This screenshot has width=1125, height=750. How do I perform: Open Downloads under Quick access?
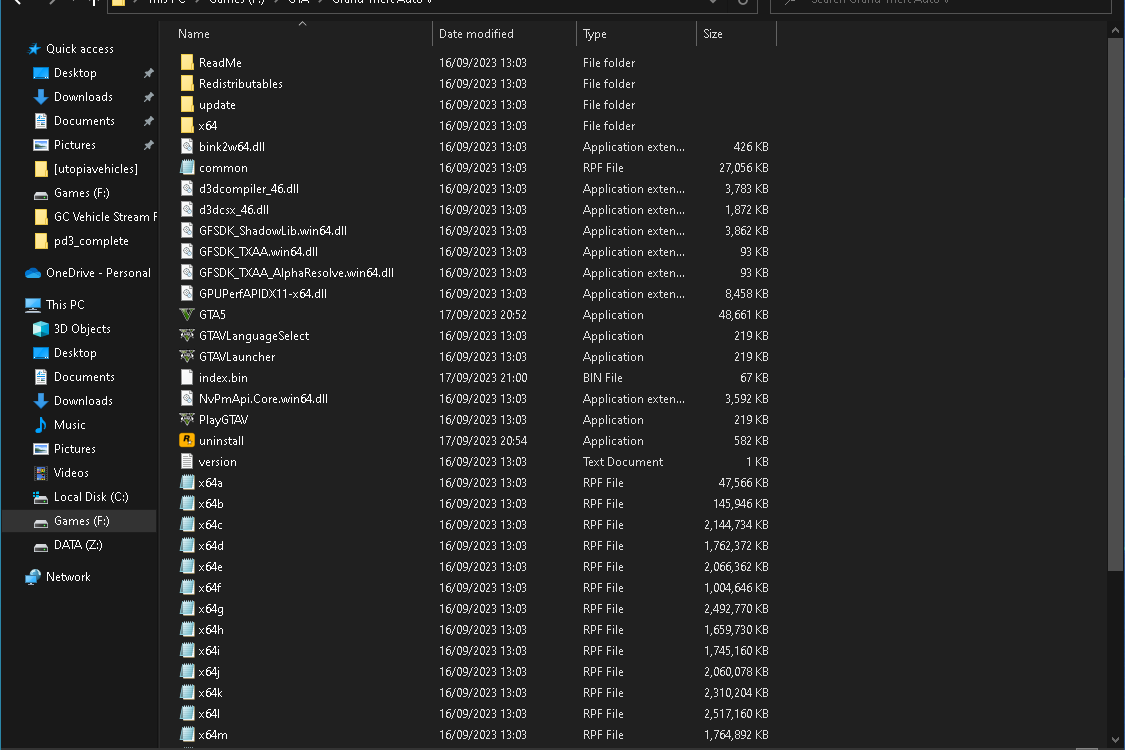click(83, 97)
